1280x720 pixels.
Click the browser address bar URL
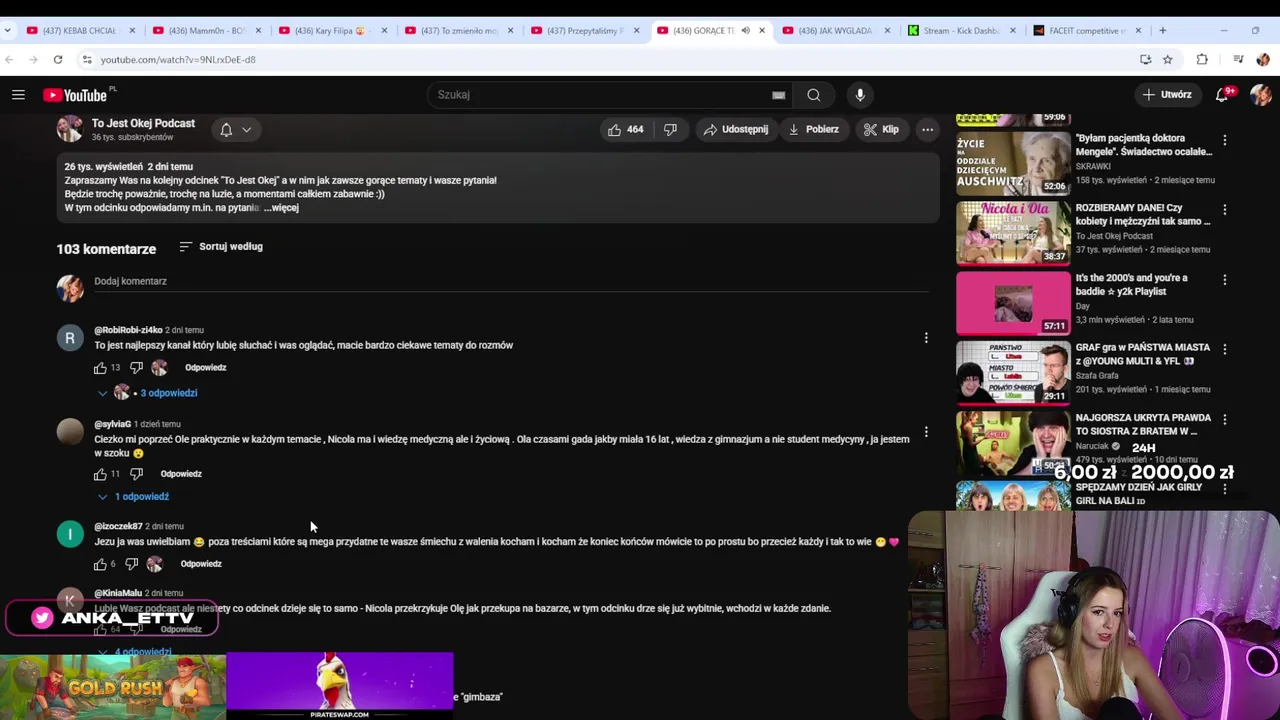[178, 59]
